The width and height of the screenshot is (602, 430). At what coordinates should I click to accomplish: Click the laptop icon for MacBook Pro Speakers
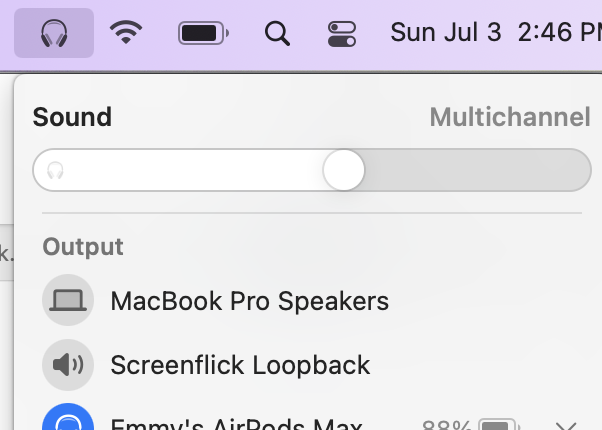pos(68,300)
